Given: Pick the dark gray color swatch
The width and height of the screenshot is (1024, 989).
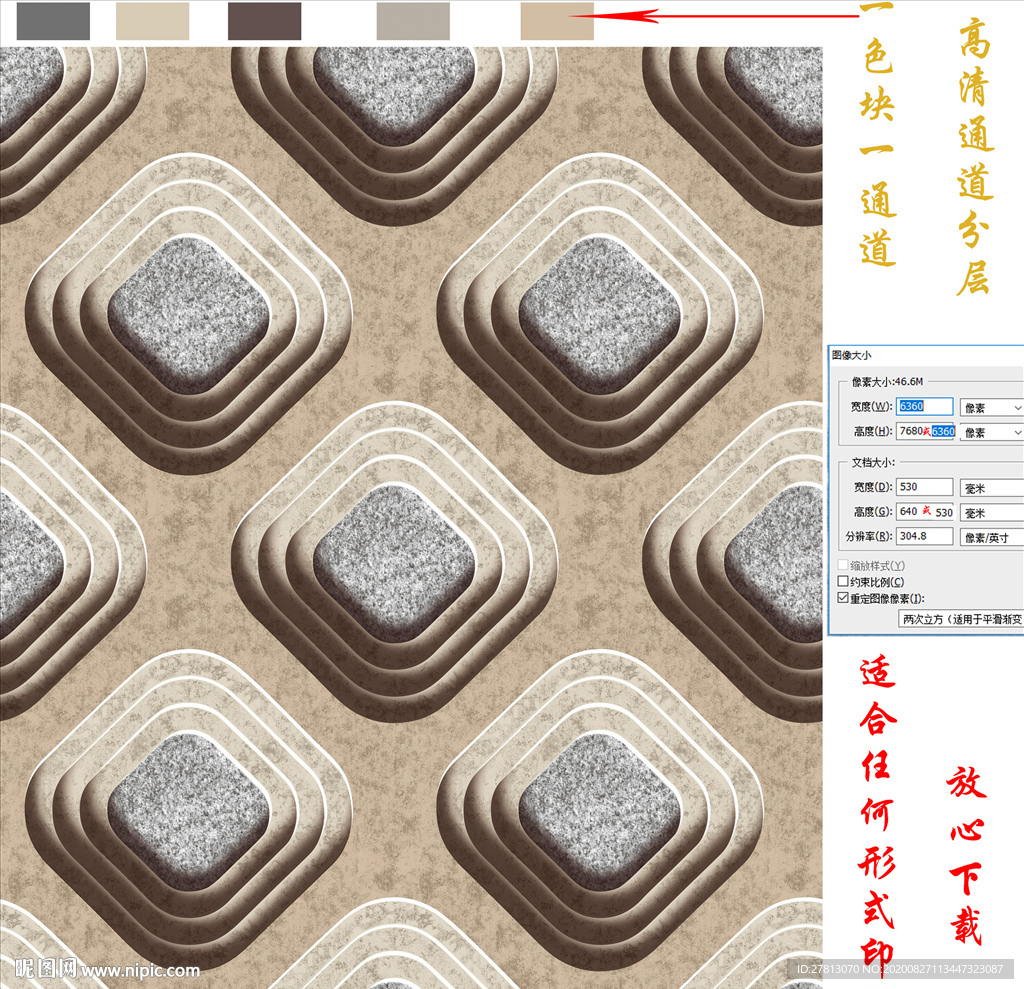Looking at the screenshot, I should coord(53,21).
